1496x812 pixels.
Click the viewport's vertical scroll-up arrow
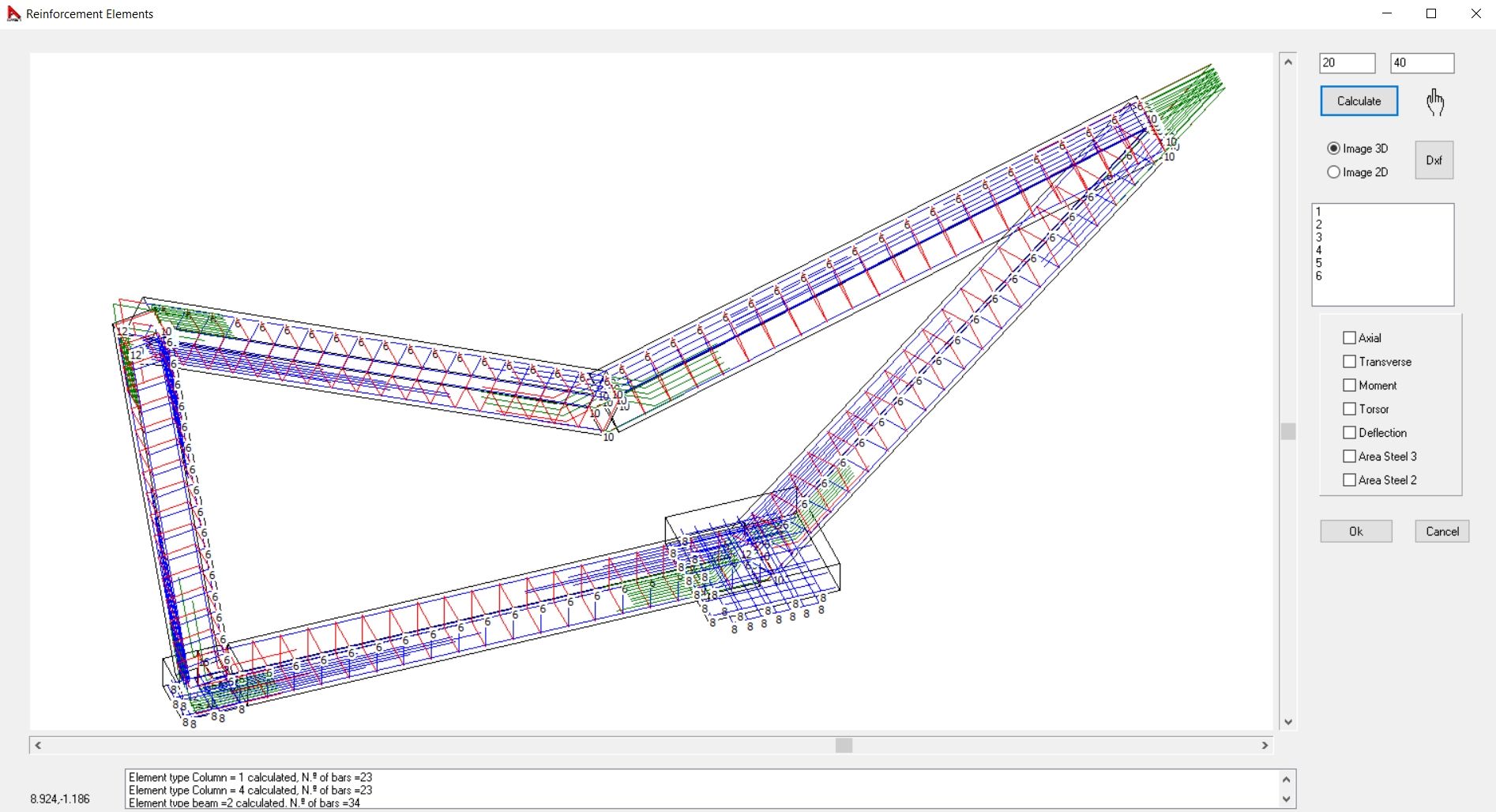pyautogui.click(x=1288, y=62)
